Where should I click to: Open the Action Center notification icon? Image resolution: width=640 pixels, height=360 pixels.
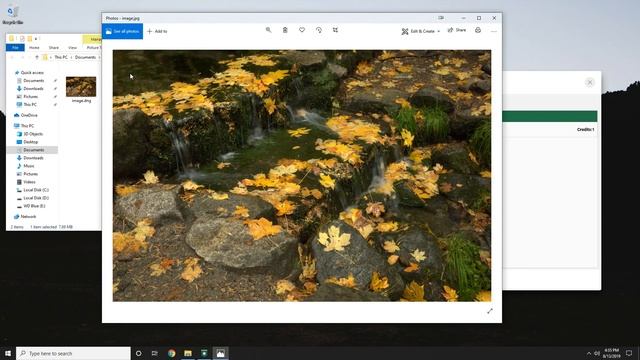[x=629, y=353]
